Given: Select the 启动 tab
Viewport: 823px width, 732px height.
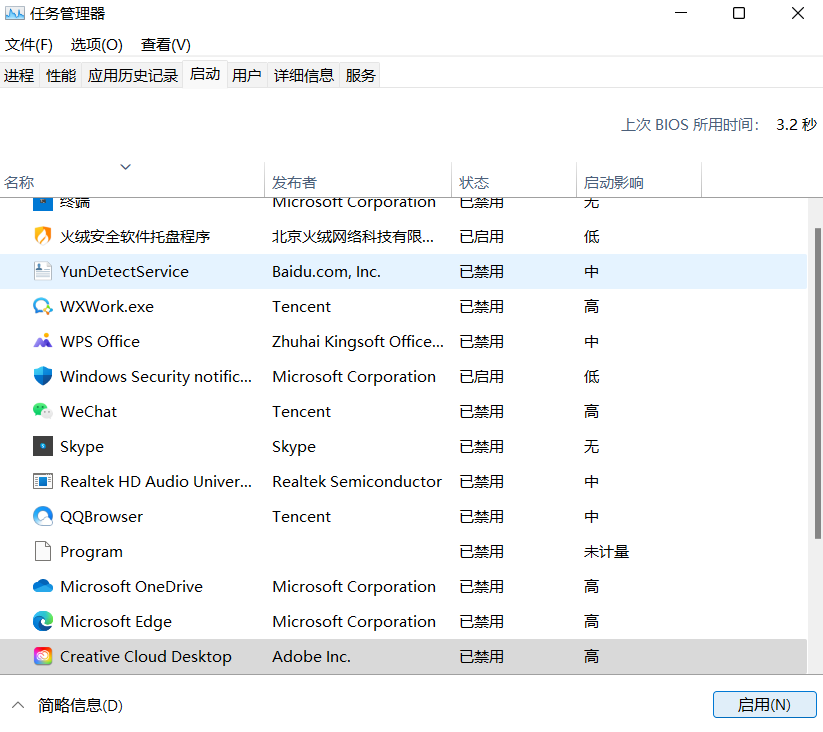Looking at the screenshot, I should point(205,74).
